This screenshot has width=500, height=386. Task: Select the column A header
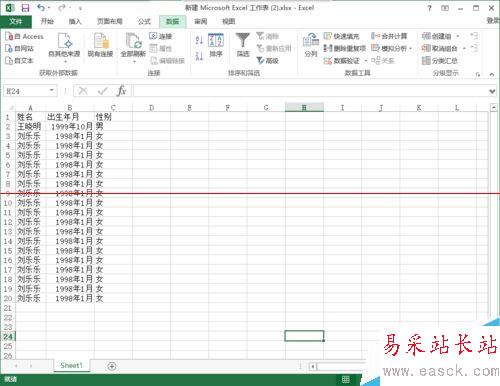click(x=30, y=107)
